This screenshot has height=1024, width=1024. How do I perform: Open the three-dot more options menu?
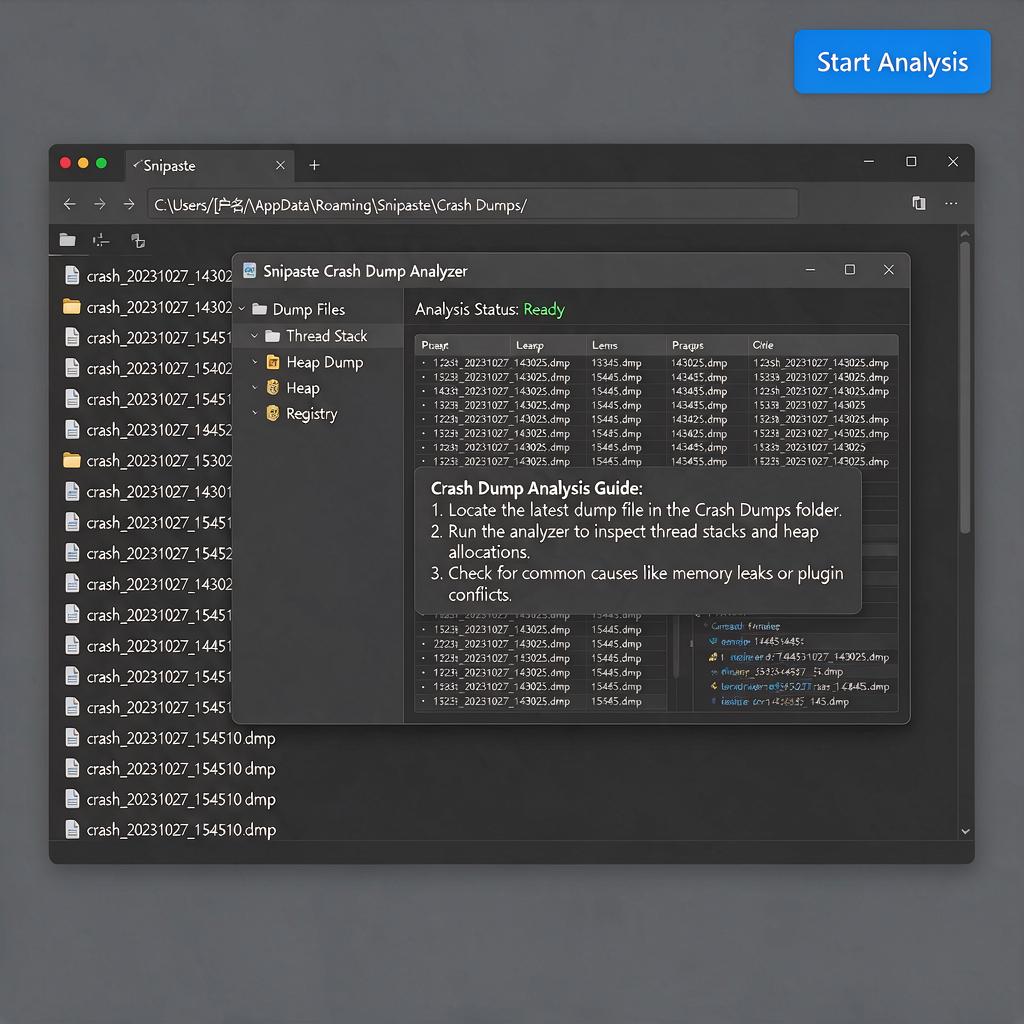coord(951,203)
